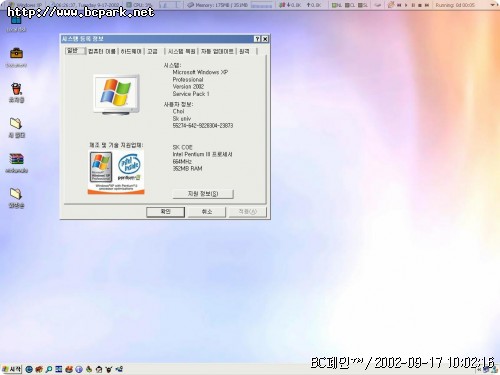This screenshot has height=375, width=500.
Task: Click the text 'Version 2002'
Action: [188, 86]
